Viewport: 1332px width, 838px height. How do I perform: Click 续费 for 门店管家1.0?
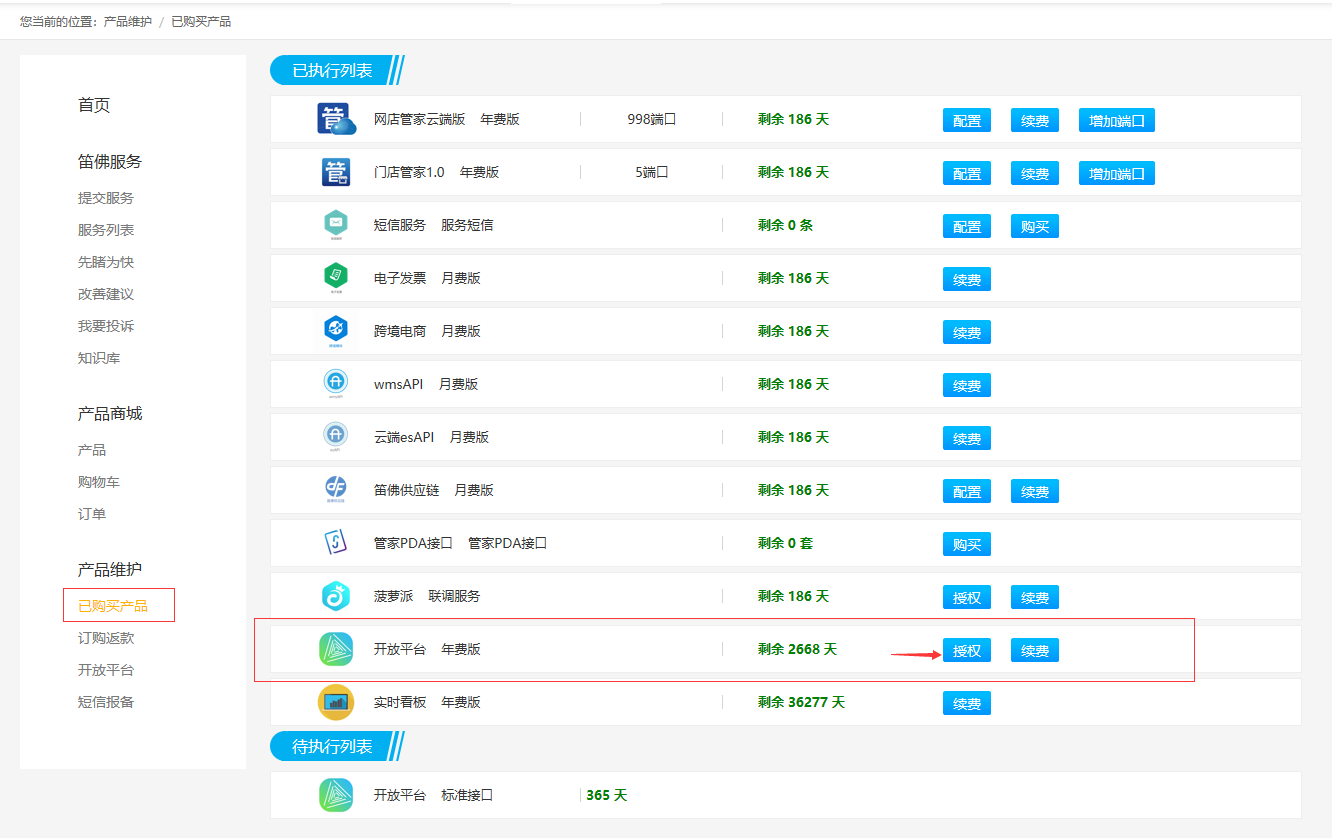pyautogui.click(x=1035, y=173)
